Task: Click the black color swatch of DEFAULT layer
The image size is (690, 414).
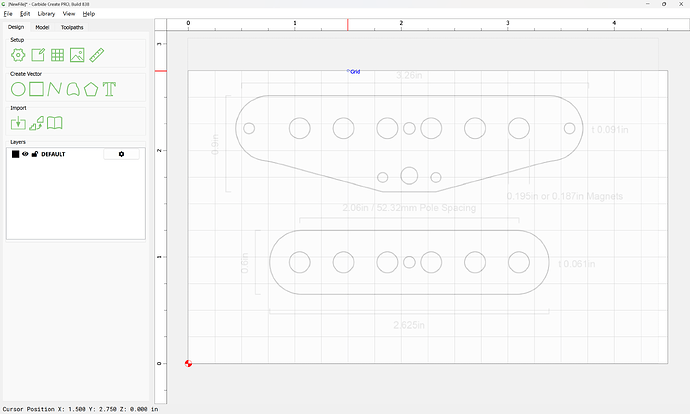Action: (x=15, y=154)
